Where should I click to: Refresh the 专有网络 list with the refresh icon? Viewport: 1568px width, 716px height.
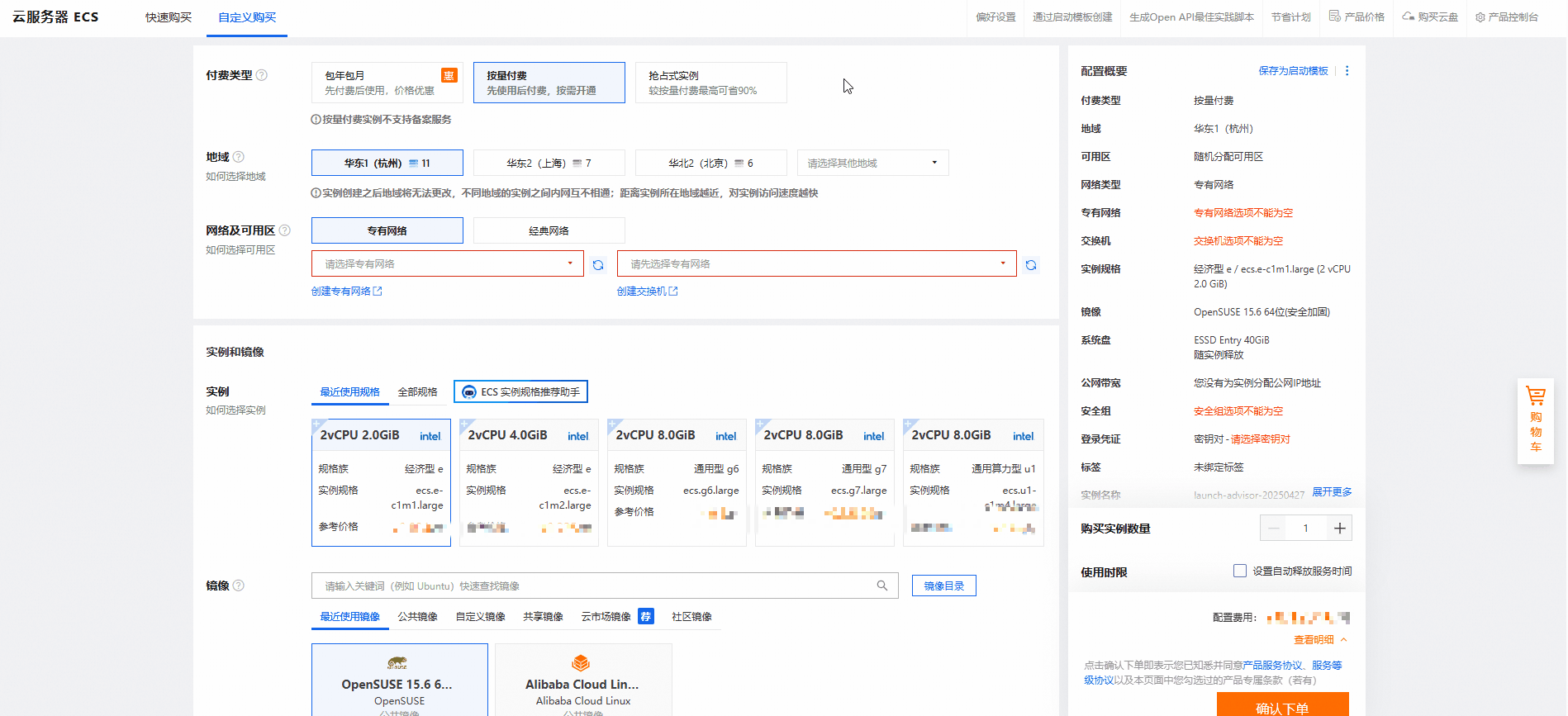tap(598, 265)
